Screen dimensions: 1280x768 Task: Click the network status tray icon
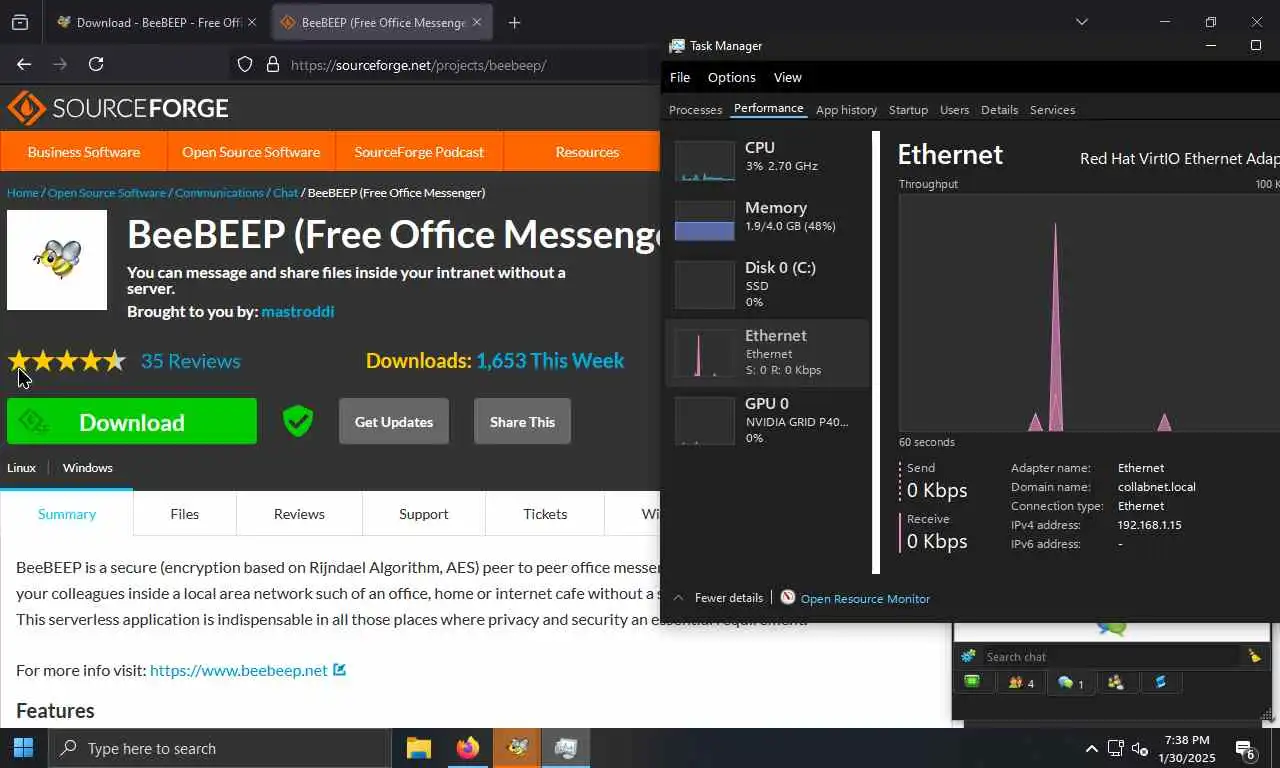click(1116, 749)
